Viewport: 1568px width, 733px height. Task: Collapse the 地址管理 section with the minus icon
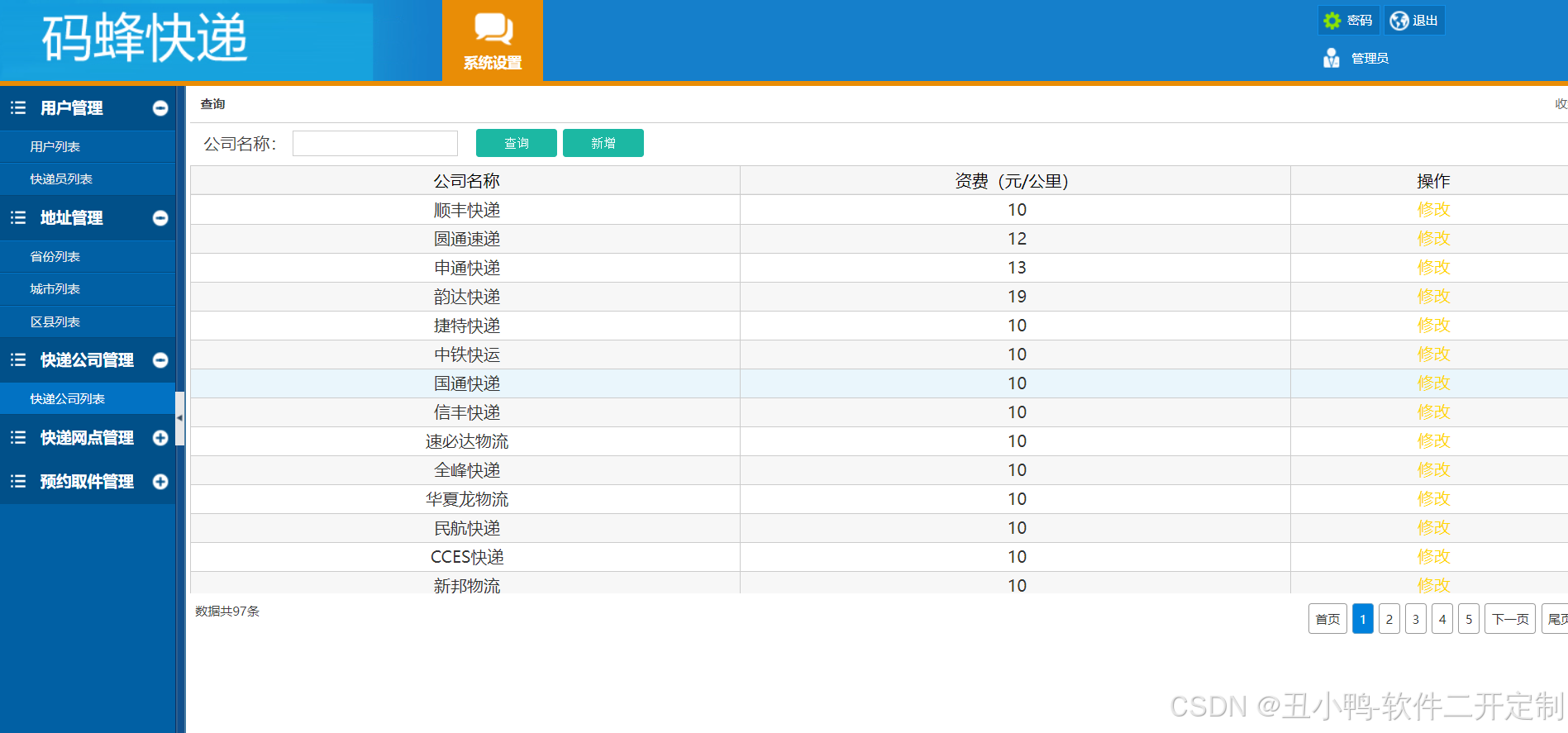click(160, 218)
